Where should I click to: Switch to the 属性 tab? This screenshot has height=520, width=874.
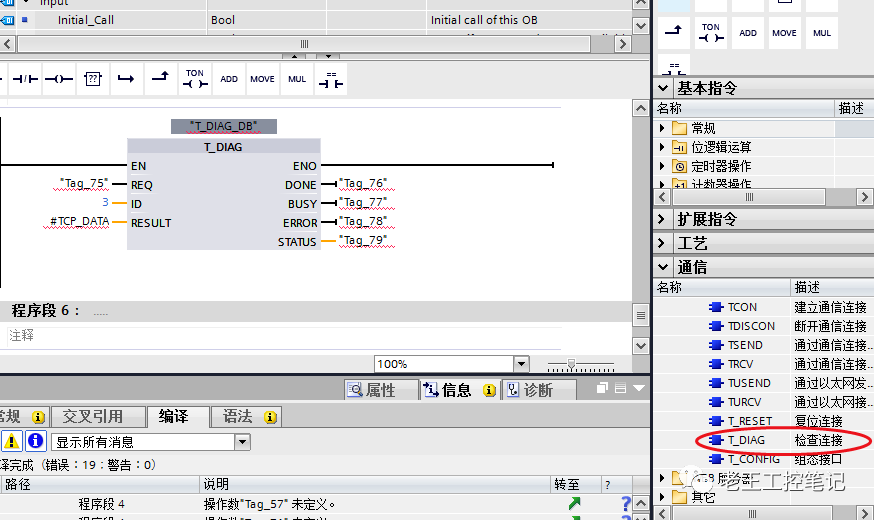(381, 390)
